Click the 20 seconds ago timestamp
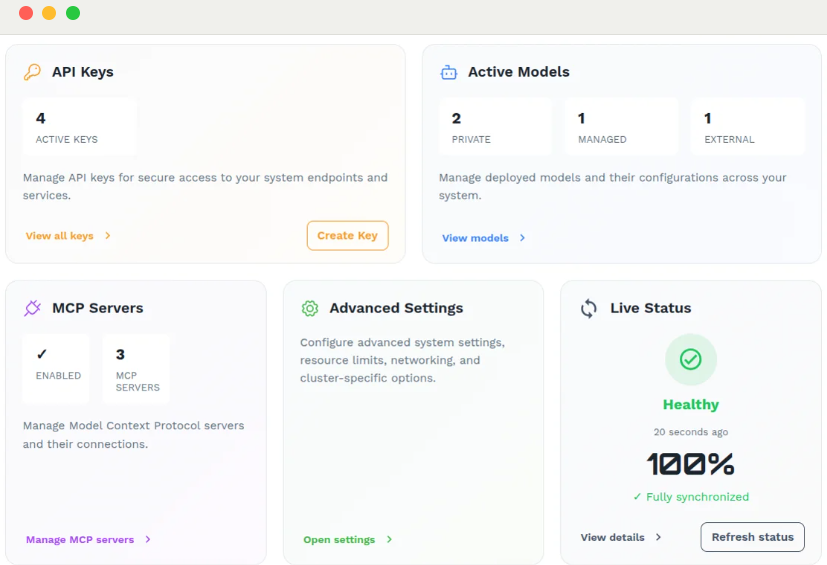 (x=691, y=432)
